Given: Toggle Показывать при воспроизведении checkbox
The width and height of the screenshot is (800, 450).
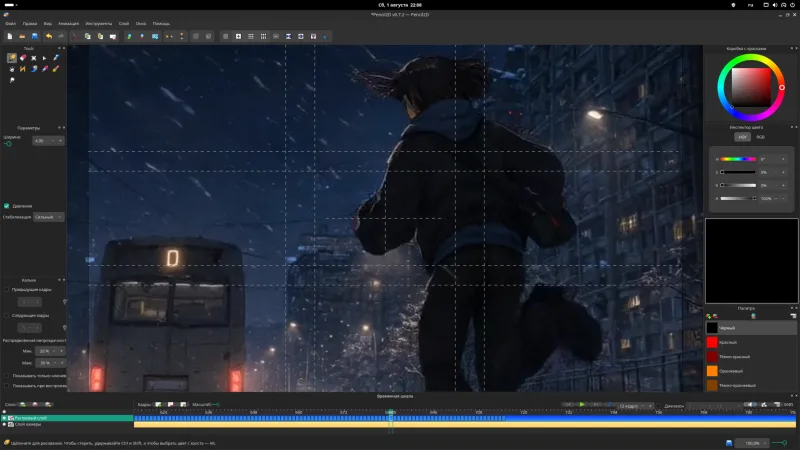Looking at the screenshot, I should click(x=7, y=386).
